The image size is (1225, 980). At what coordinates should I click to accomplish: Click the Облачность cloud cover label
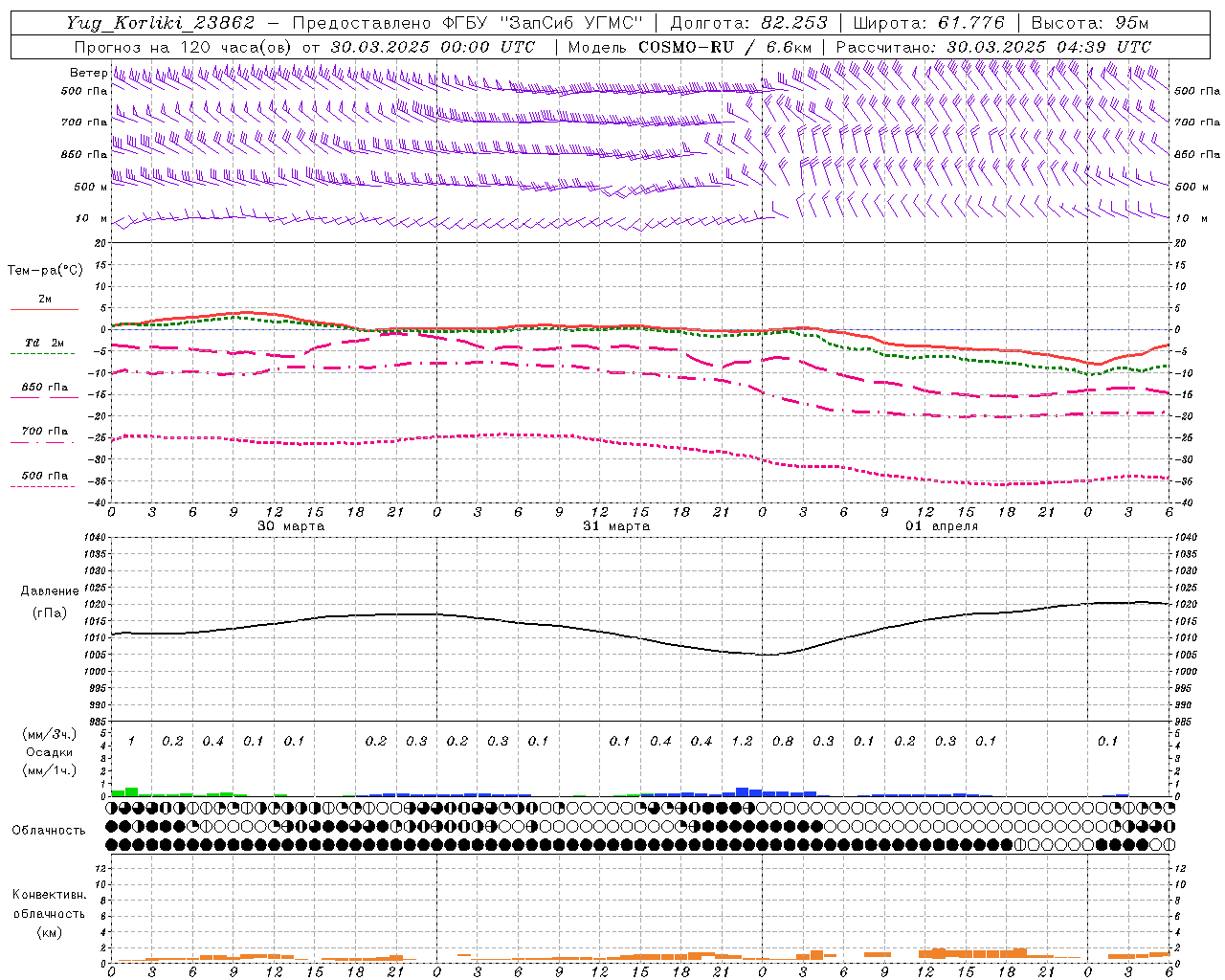(x=49, y=831)
